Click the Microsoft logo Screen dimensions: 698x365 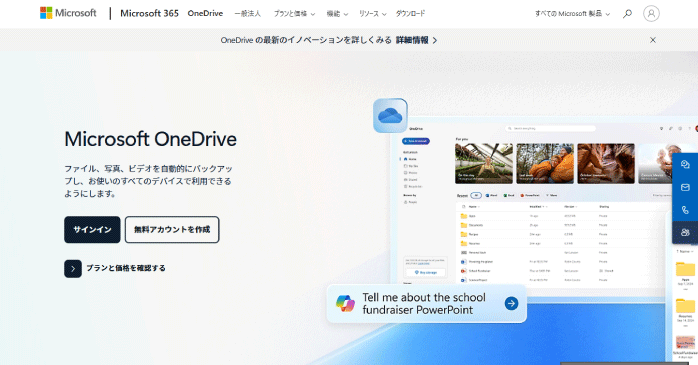coord(68,13)
